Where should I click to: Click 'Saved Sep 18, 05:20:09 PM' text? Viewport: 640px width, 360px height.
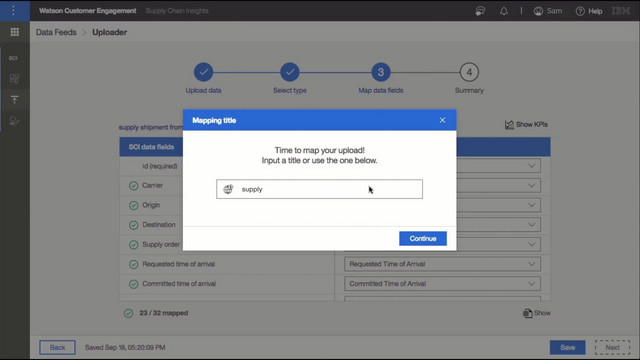click(125, 347)
